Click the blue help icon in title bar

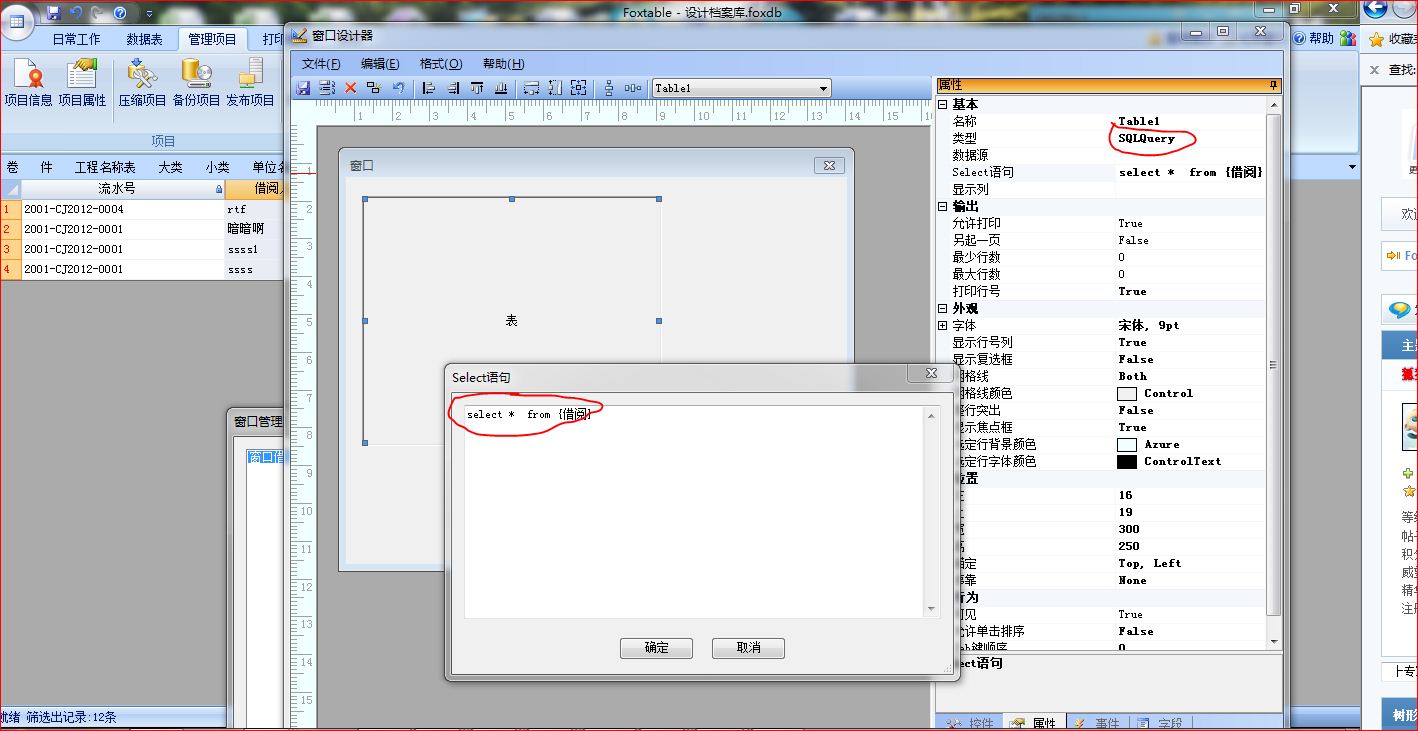(x=120, y=13)
